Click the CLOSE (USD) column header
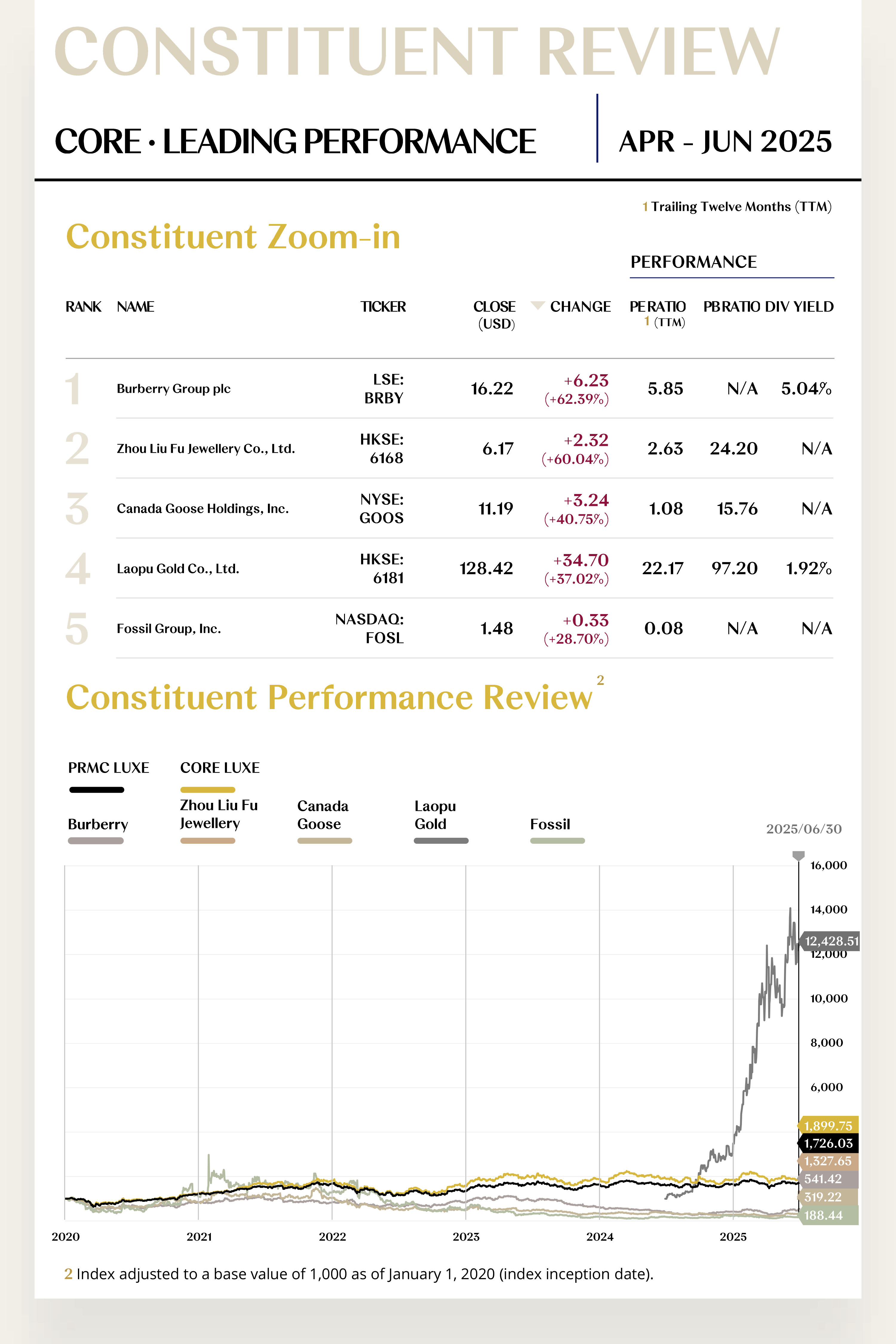The image size is (896, 1344). tap(495, 314)
